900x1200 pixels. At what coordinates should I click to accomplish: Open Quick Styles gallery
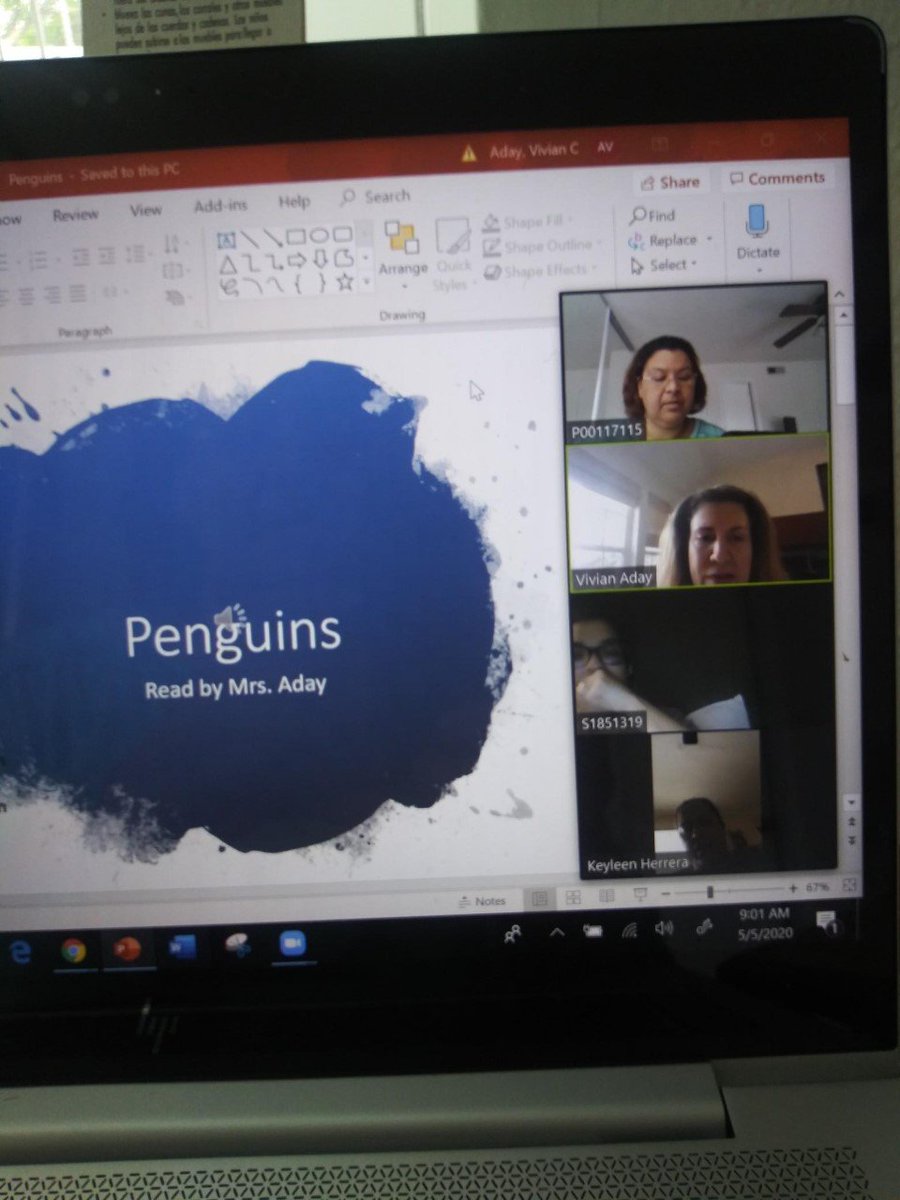453,254
